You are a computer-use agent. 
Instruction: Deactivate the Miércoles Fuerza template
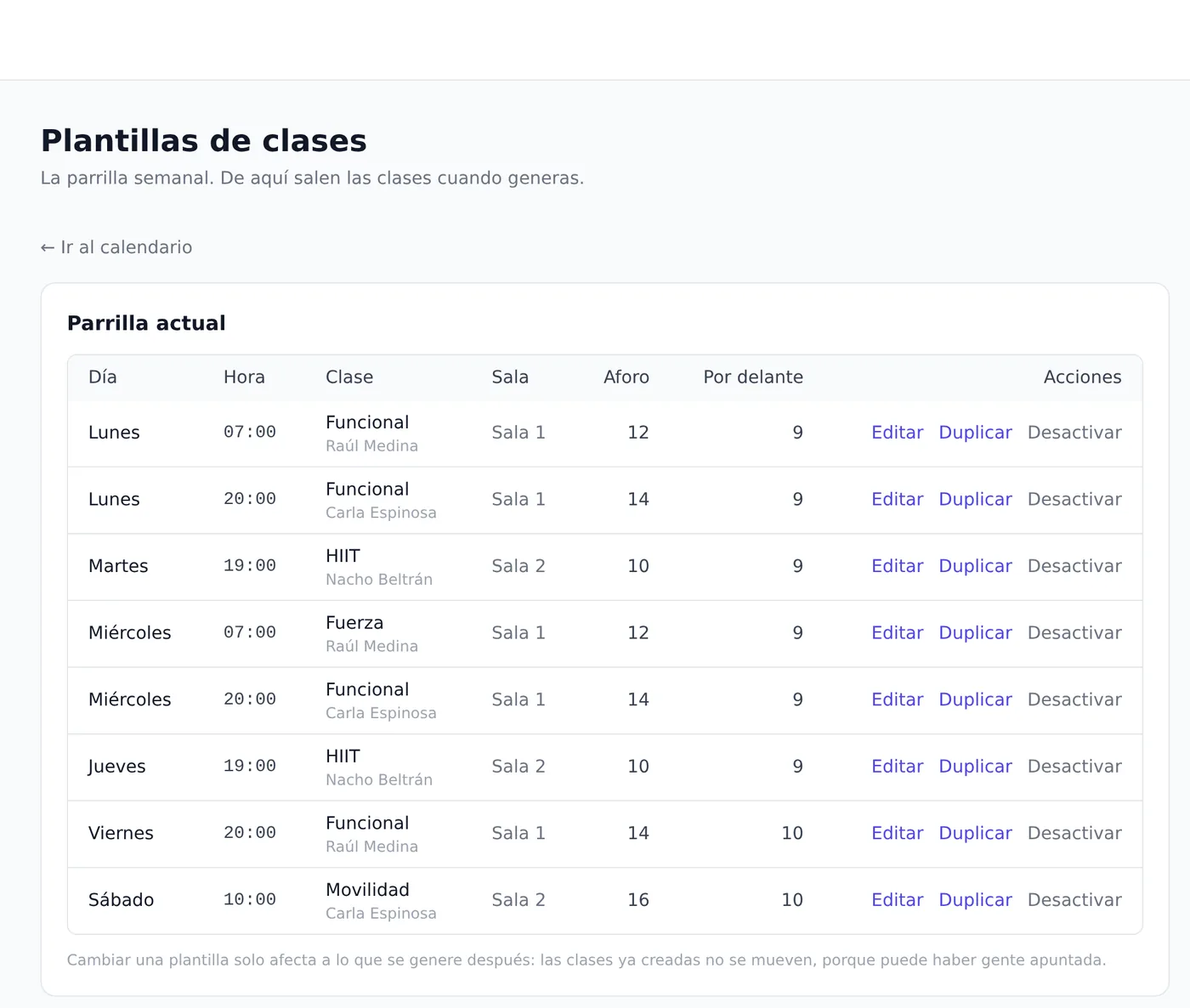tap(1074, 633)
